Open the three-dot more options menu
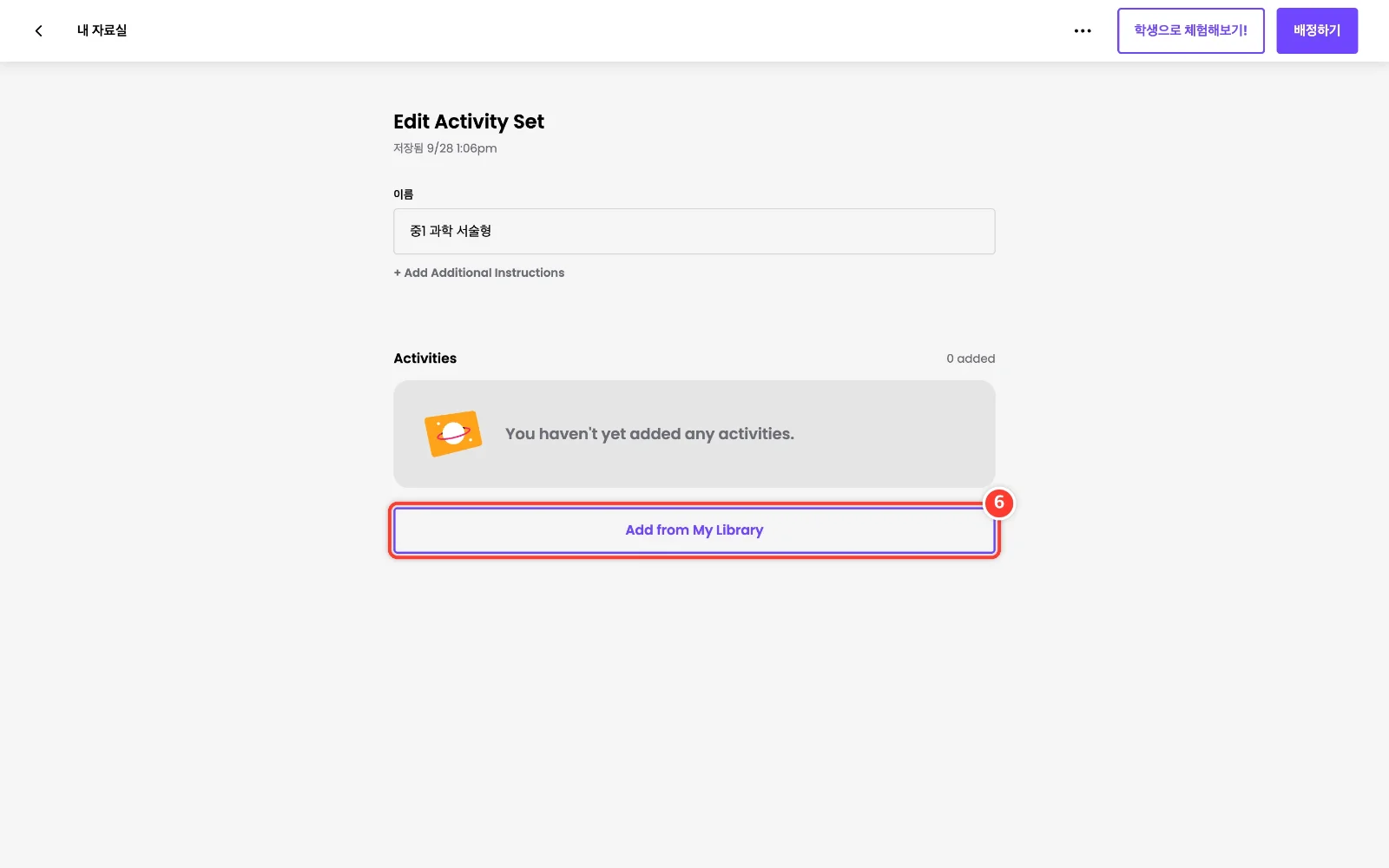The image size is (1389, 868). (1083, 30)
